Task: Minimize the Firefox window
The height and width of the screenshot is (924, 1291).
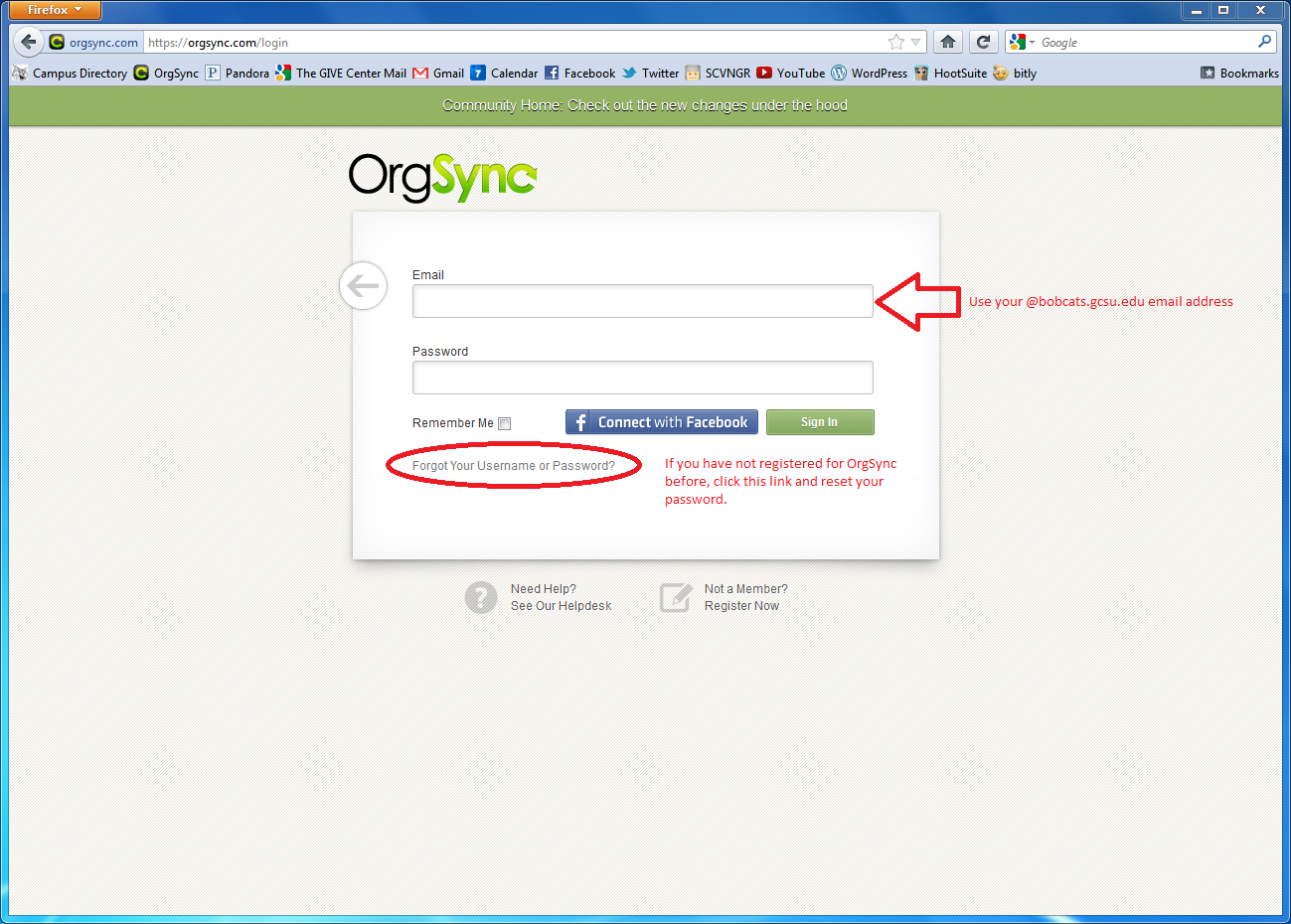Action: click(x=1197, y=10)
